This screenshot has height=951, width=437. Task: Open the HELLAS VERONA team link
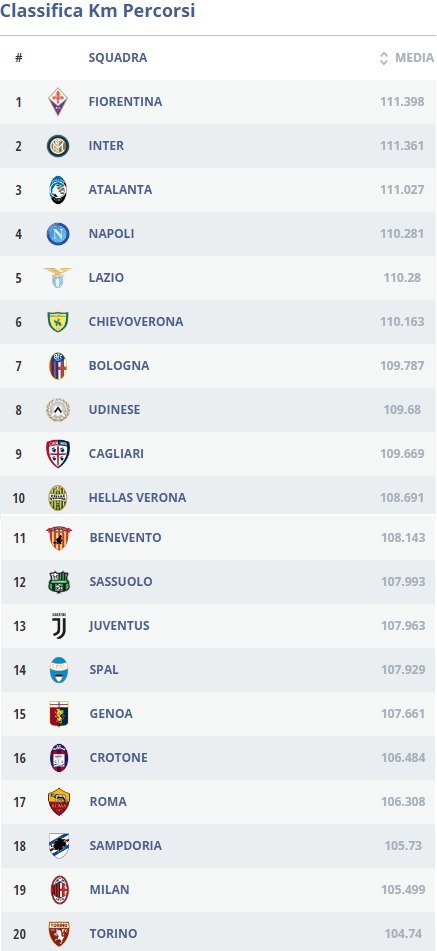(137, 497)
